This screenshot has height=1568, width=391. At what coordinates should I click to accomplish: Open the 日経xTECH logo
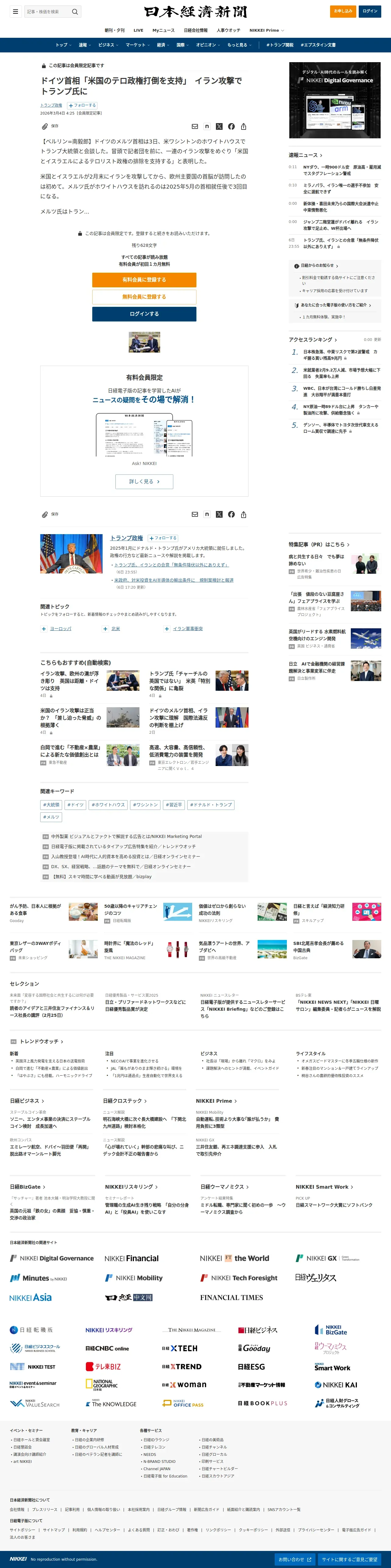click(x=179, y=1348)
